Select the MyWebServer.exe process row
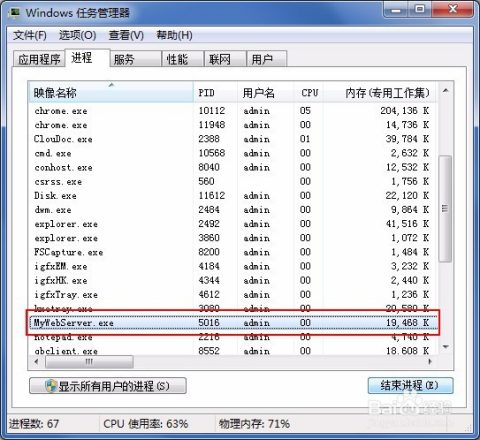This screenshot has height=440, width=480. click(x=232, y=323)
